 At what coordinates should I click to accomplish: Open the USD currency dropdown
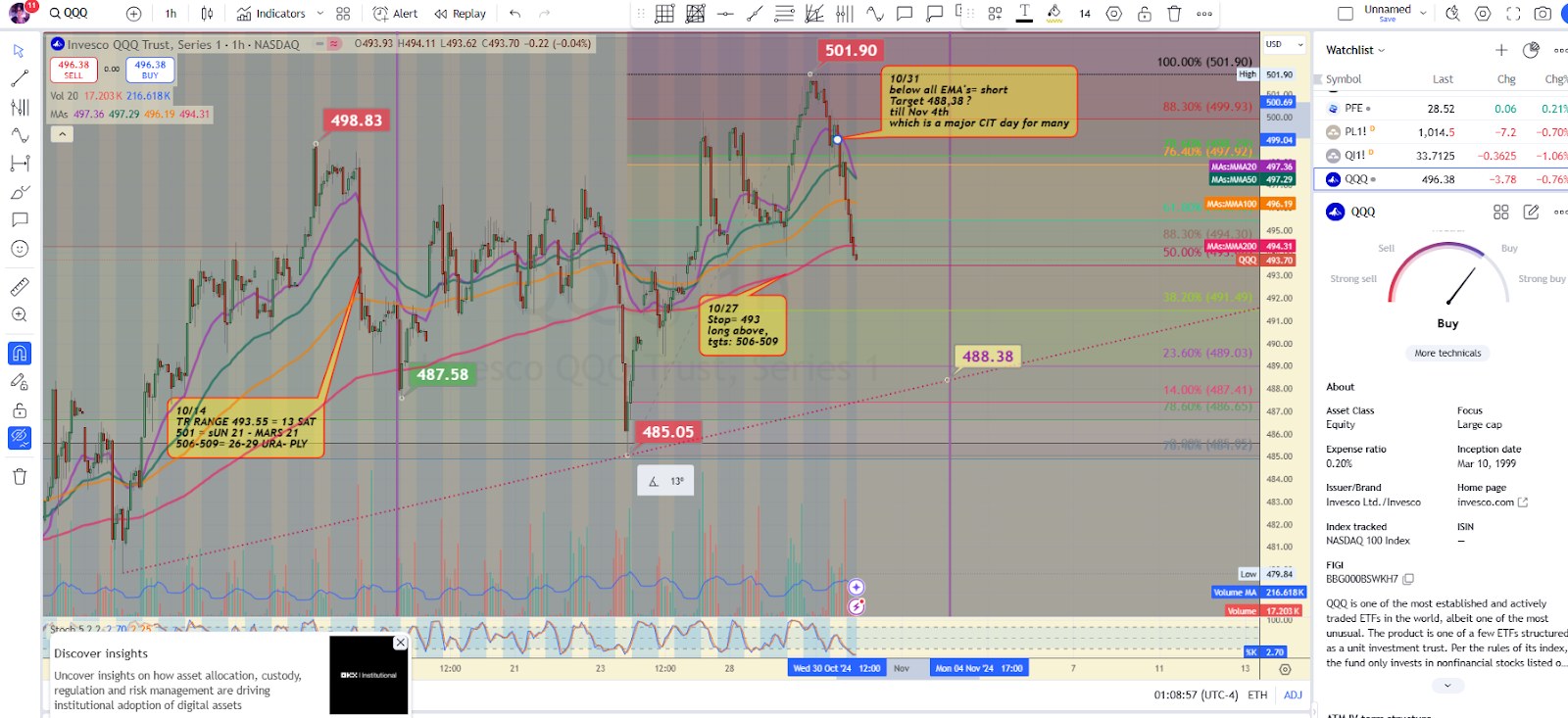point(1284,44)
